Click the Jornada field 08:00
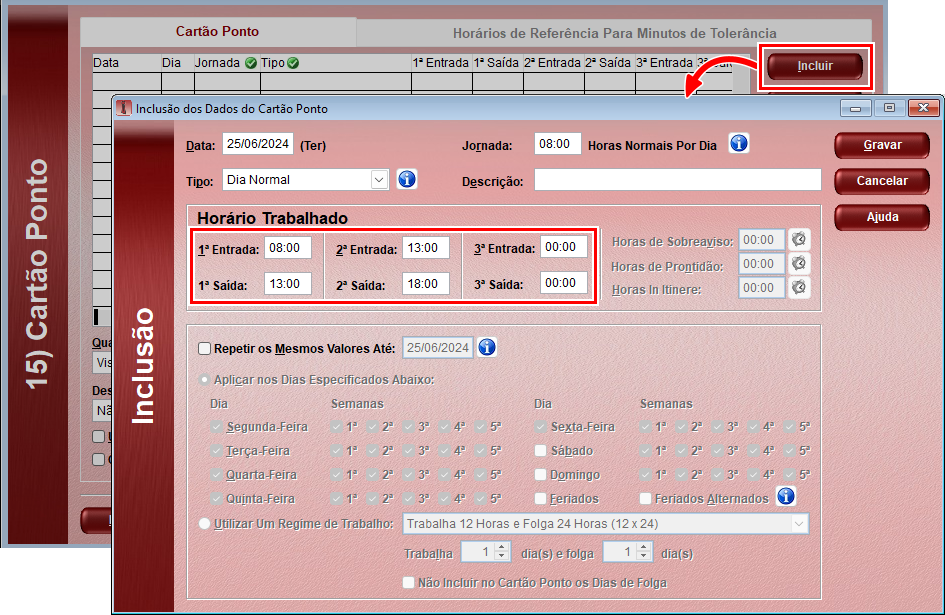 557,144
